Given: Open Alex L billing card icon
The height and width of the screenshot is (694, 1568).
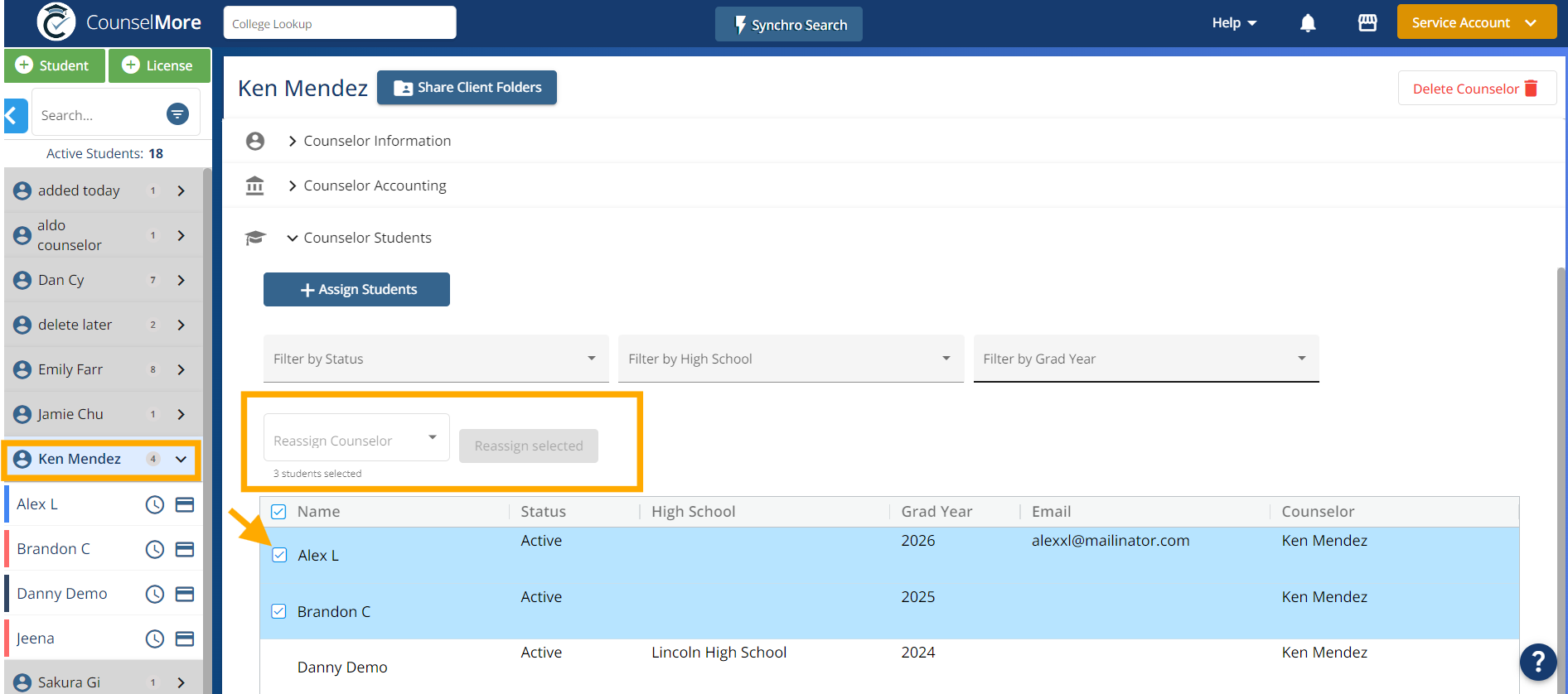Looking at the screenshot, I should 185,504.
